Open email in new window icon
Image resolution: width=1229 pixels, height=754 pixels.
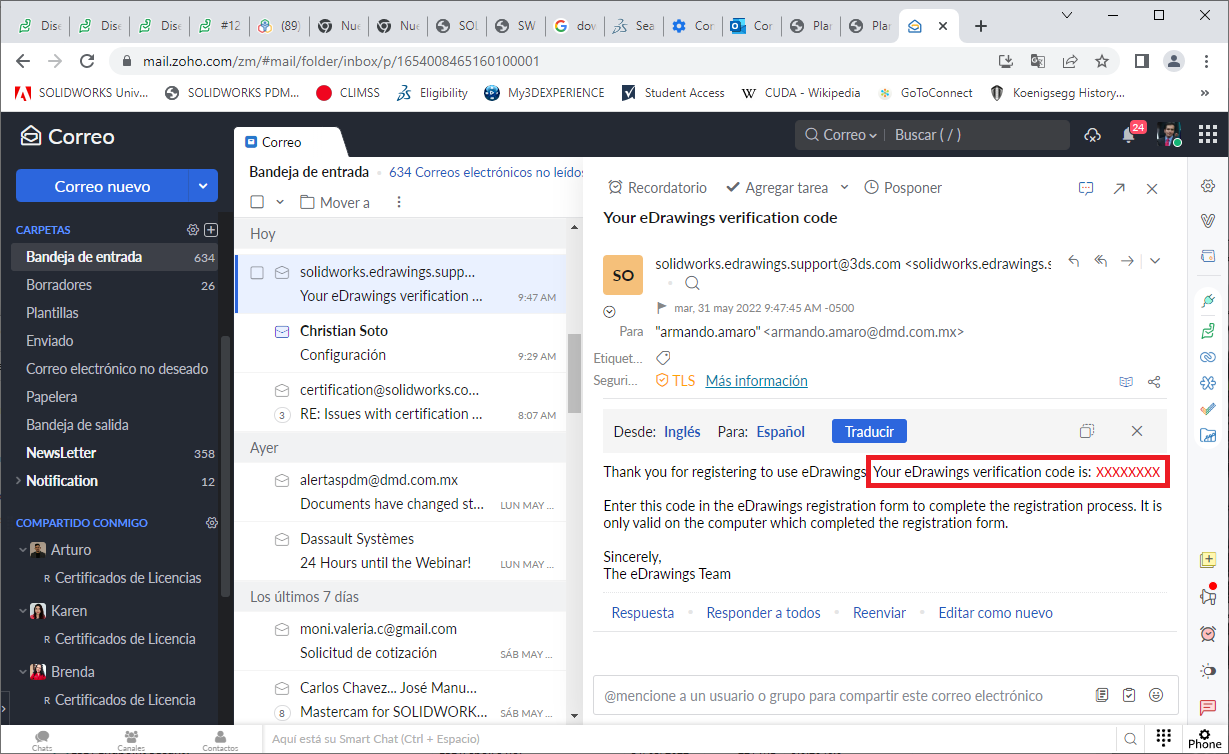pos(1119,188)
